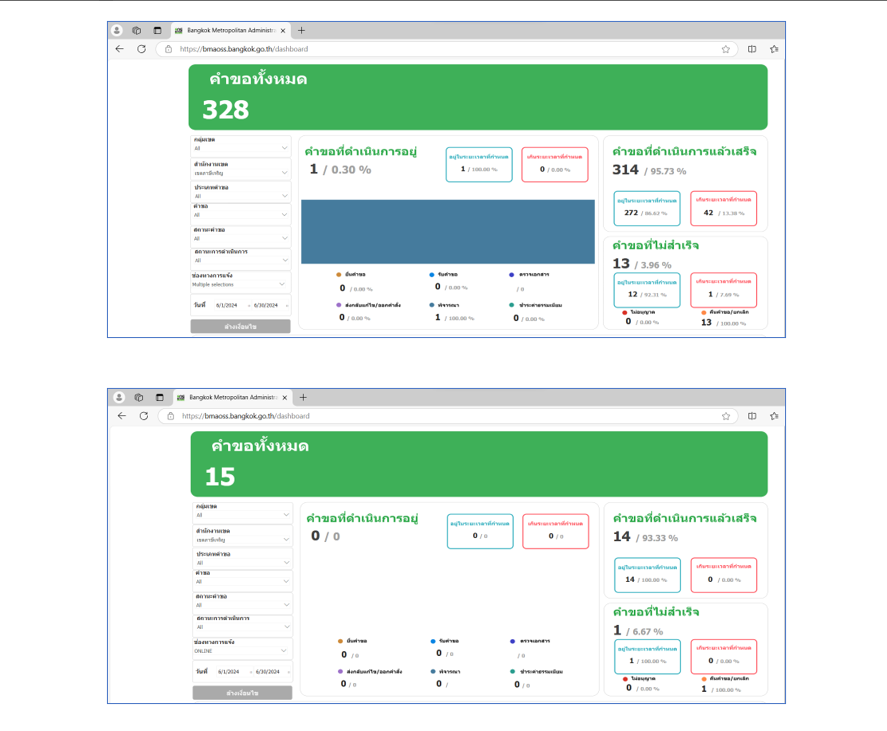Image resolution: width=887 pixels, height=731 pixels.
Task: Open the workspaces icon in the top browser
Action: (137, 31)
